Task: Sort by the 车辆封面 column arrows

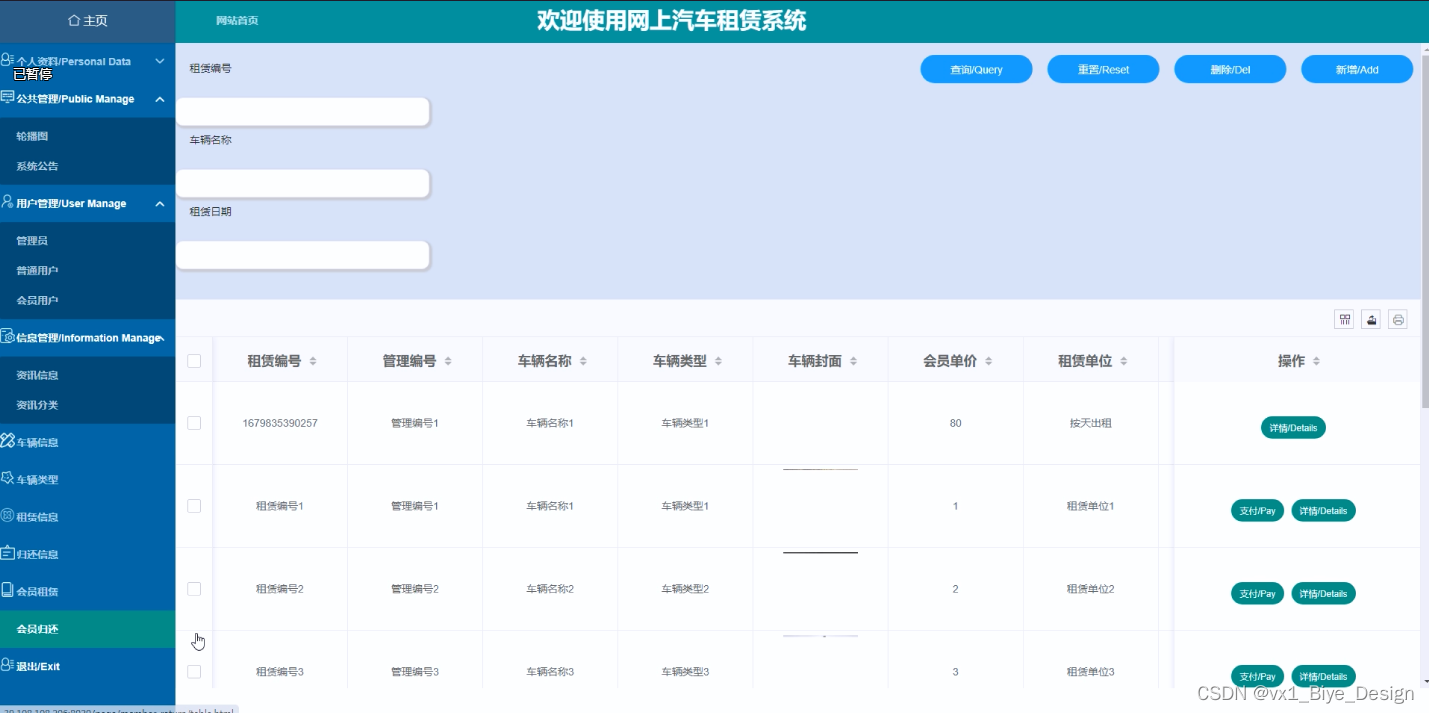Action: [x=853, y=361]
